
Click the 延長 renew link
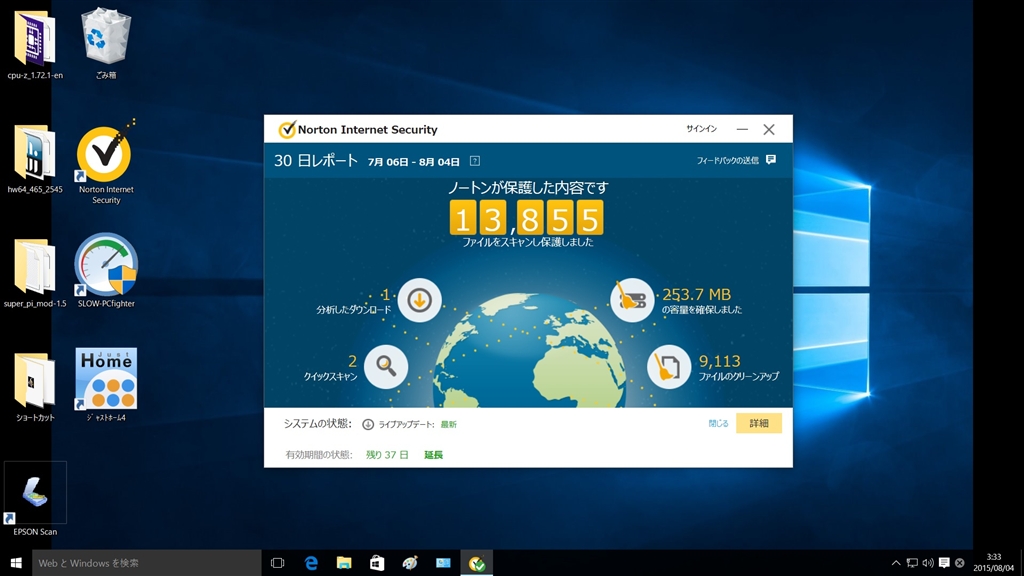click(434, 455)
